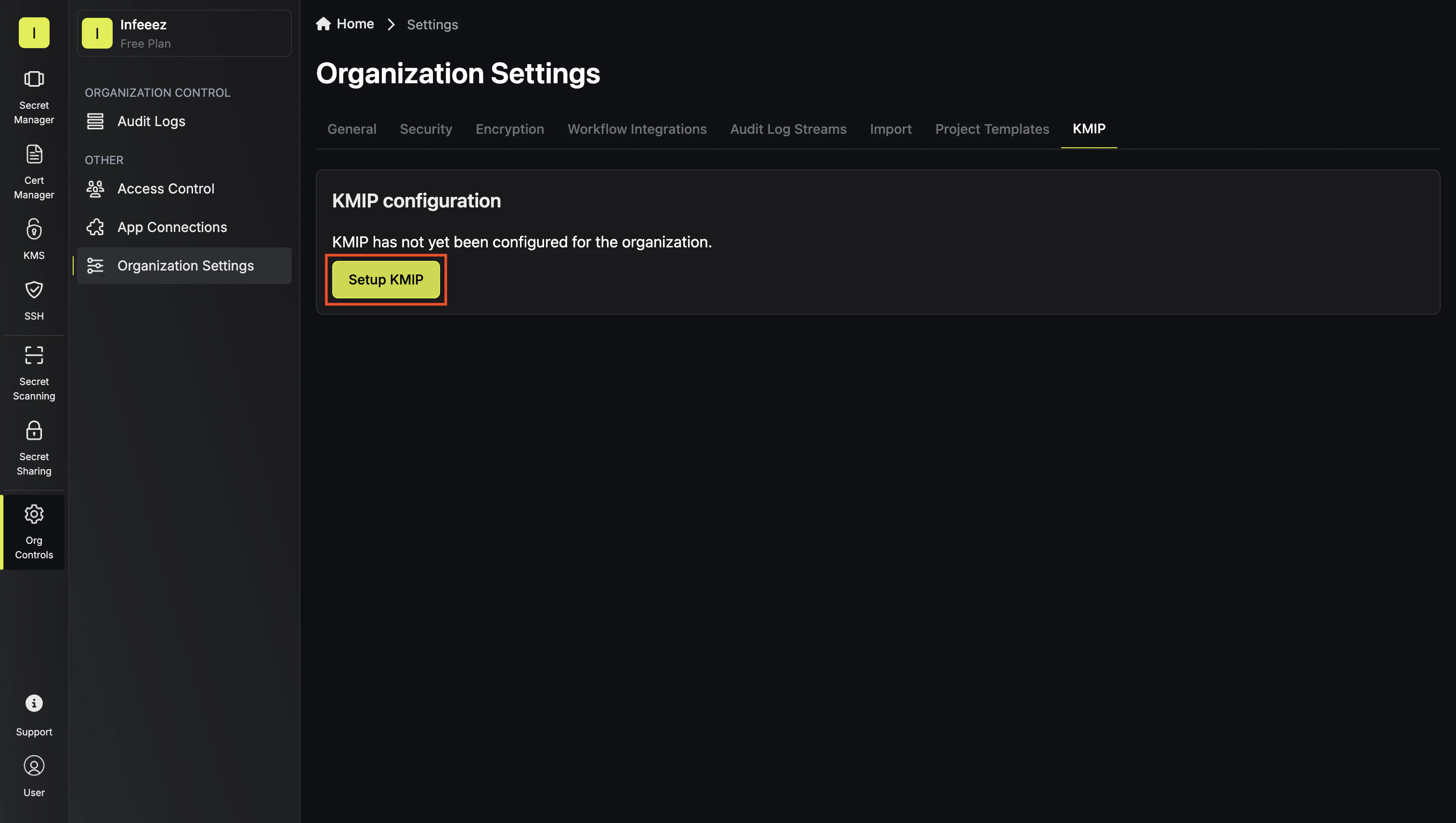Open Audit Logs in sidebar

[184, 121]
